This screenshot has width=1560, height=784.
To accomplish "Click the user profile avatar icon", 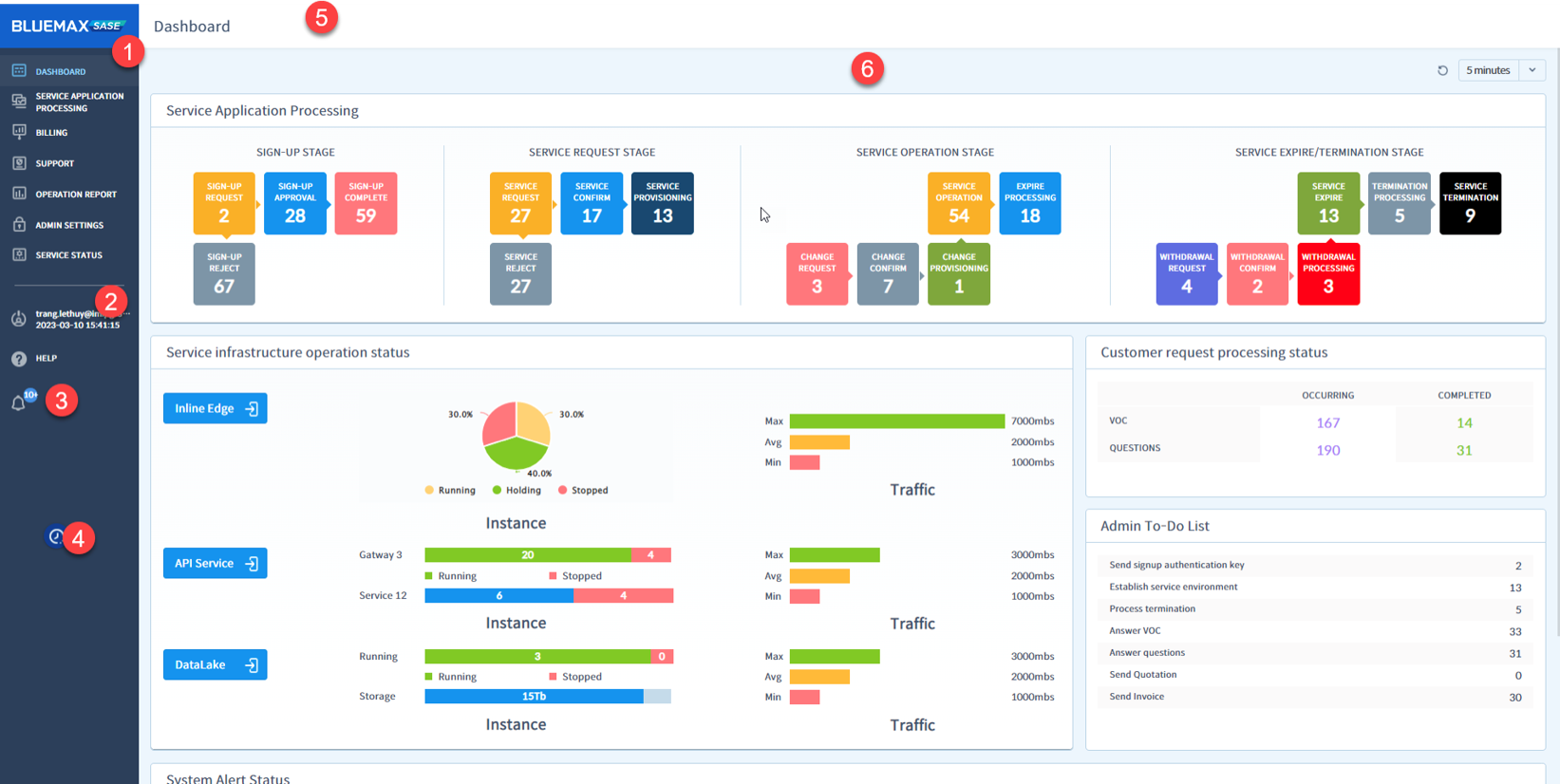I will click(19, 319).
